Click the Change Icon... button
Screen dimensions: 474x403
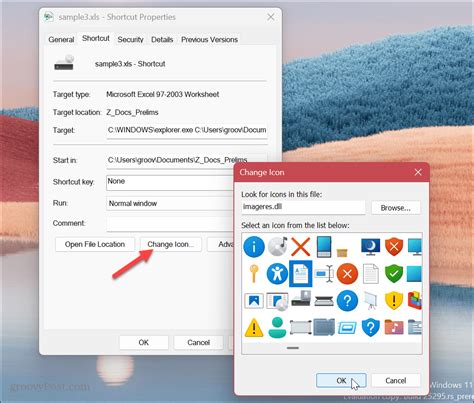(x=171, y=244)
